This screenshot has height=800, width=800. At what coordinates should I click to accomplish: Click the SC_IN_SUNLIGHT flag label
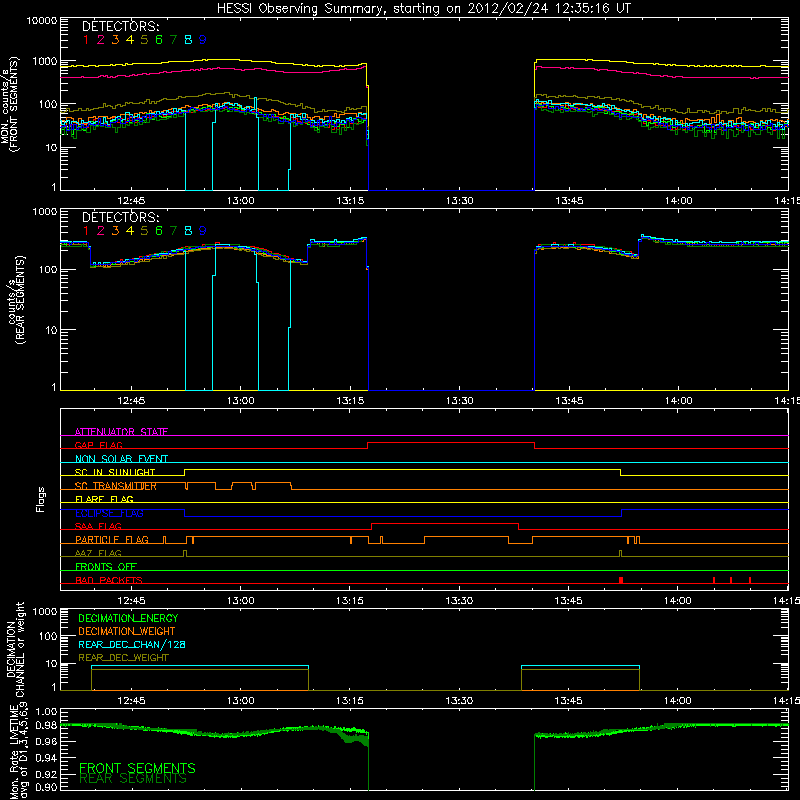(x=115, y=472)
